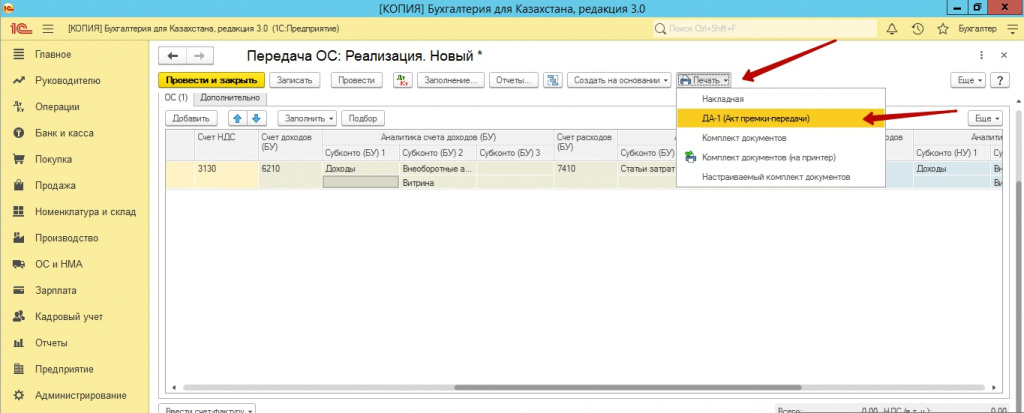Open the favorites star icon
The image size is (1024, 413).
pos(942,29)
